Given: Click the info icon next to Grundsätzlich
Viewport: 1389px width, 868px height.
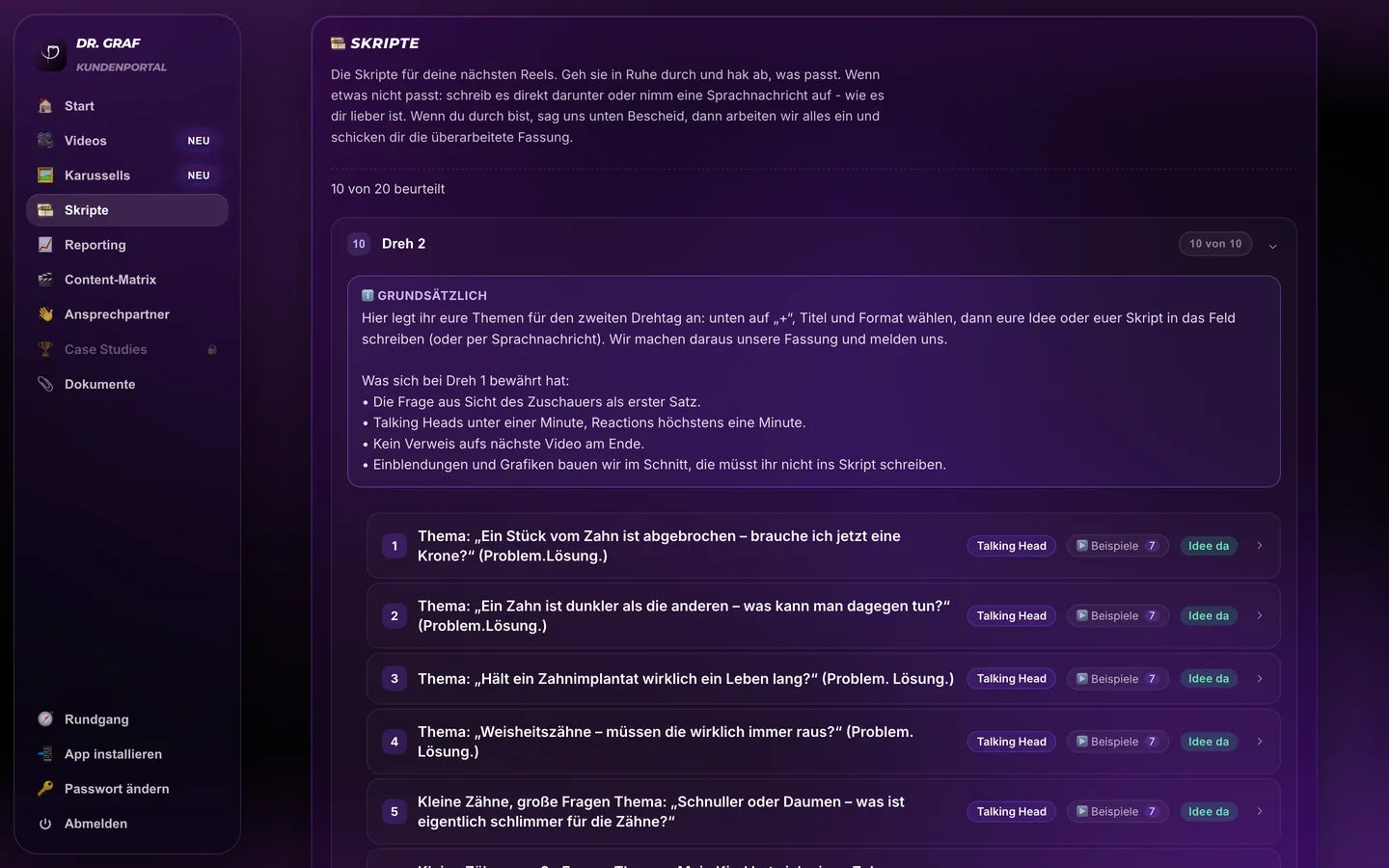Looking at the screenshot, I should pos(368,295).
